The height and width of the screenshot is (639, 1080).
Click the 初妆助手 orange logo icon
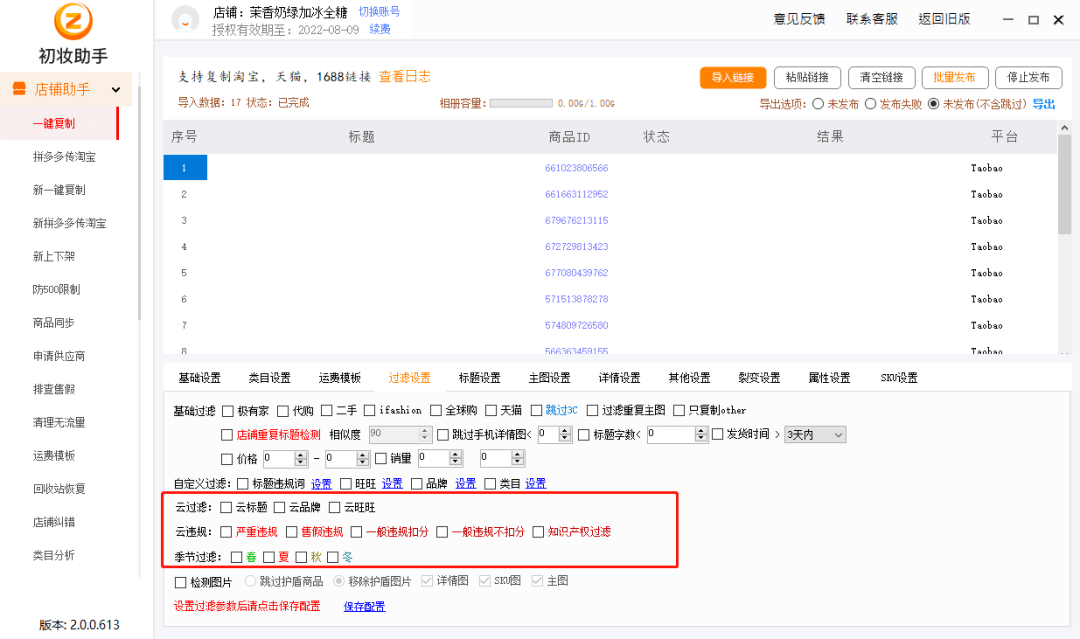click(x=73, y=21)
